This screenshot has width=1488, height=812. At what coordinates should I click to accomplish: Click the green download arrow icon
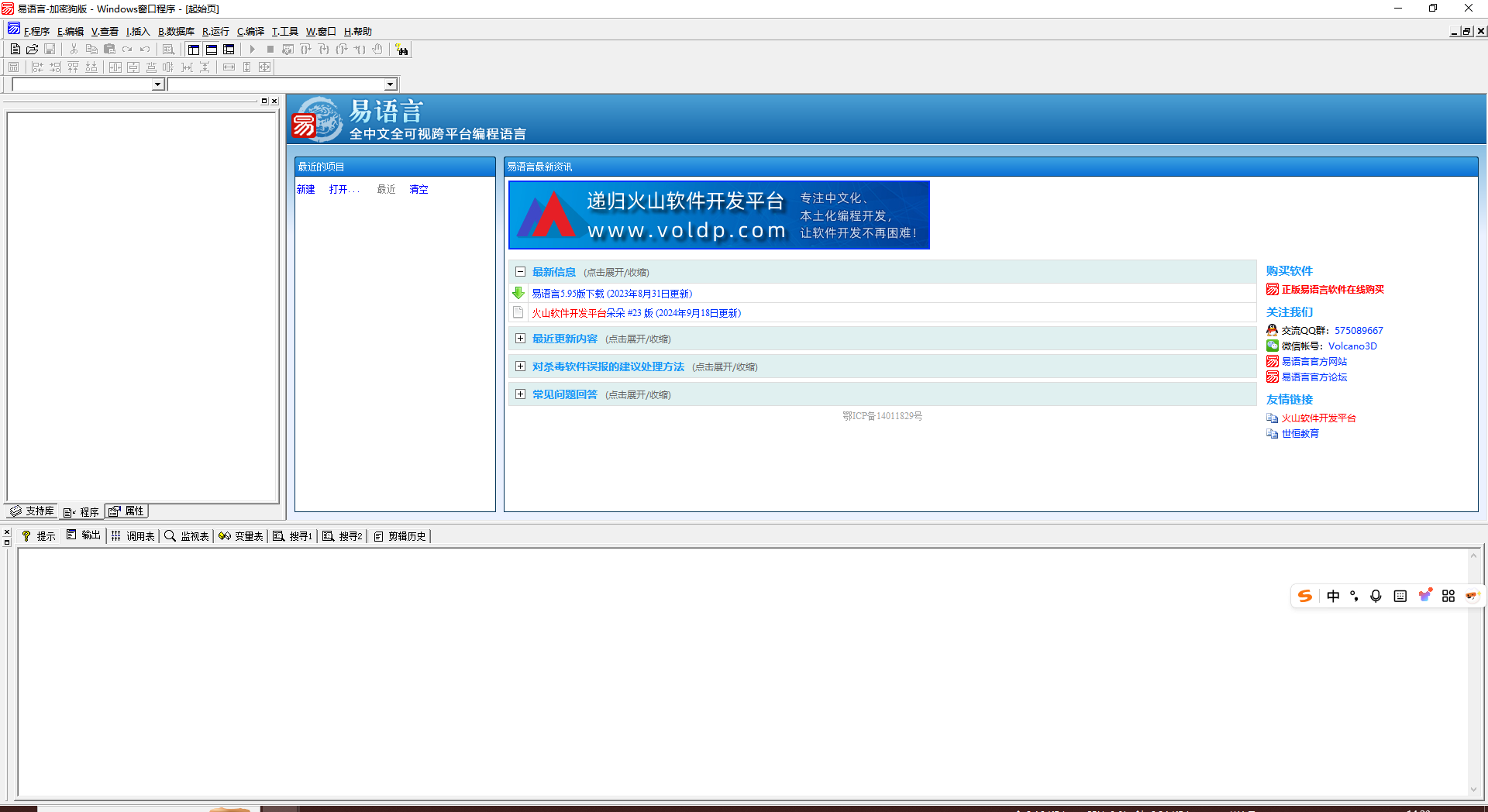pyautogui.click(x=518, y=293)
